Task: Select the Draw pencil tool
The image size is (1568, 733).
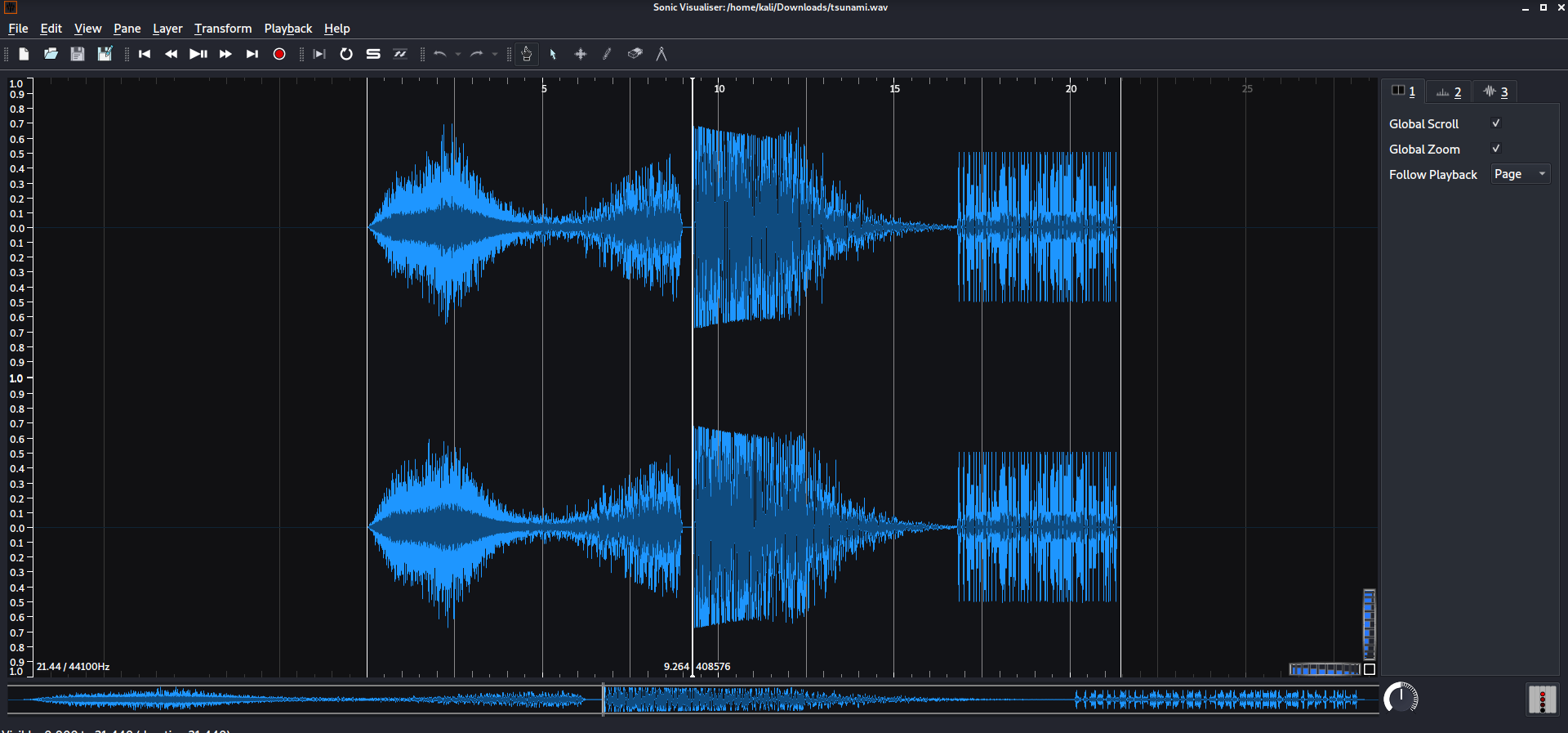Action: (x=608, y=54)
